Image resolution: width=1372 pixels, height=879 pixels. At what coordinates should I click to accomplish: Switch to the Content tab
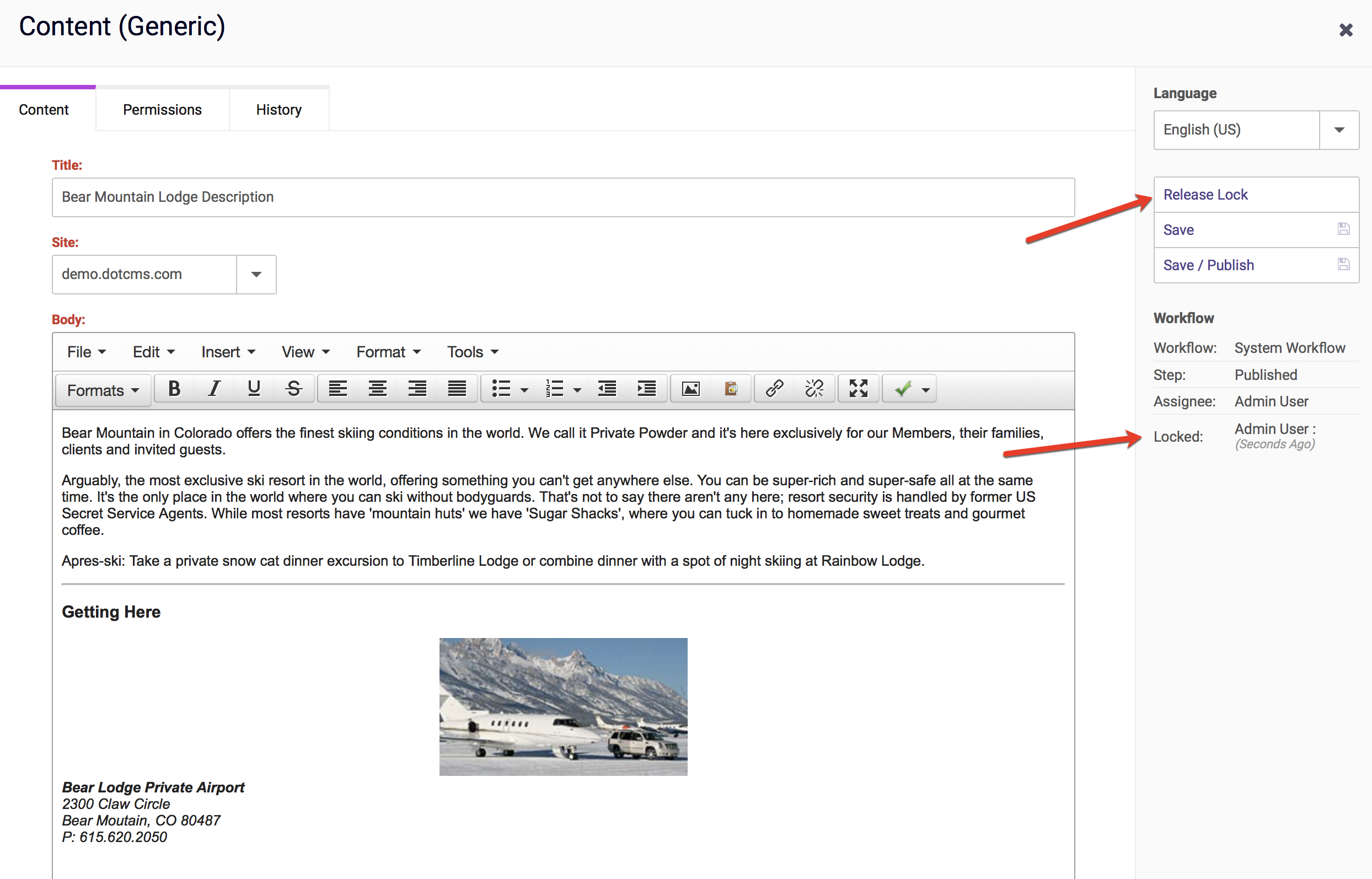coord(44,110)
